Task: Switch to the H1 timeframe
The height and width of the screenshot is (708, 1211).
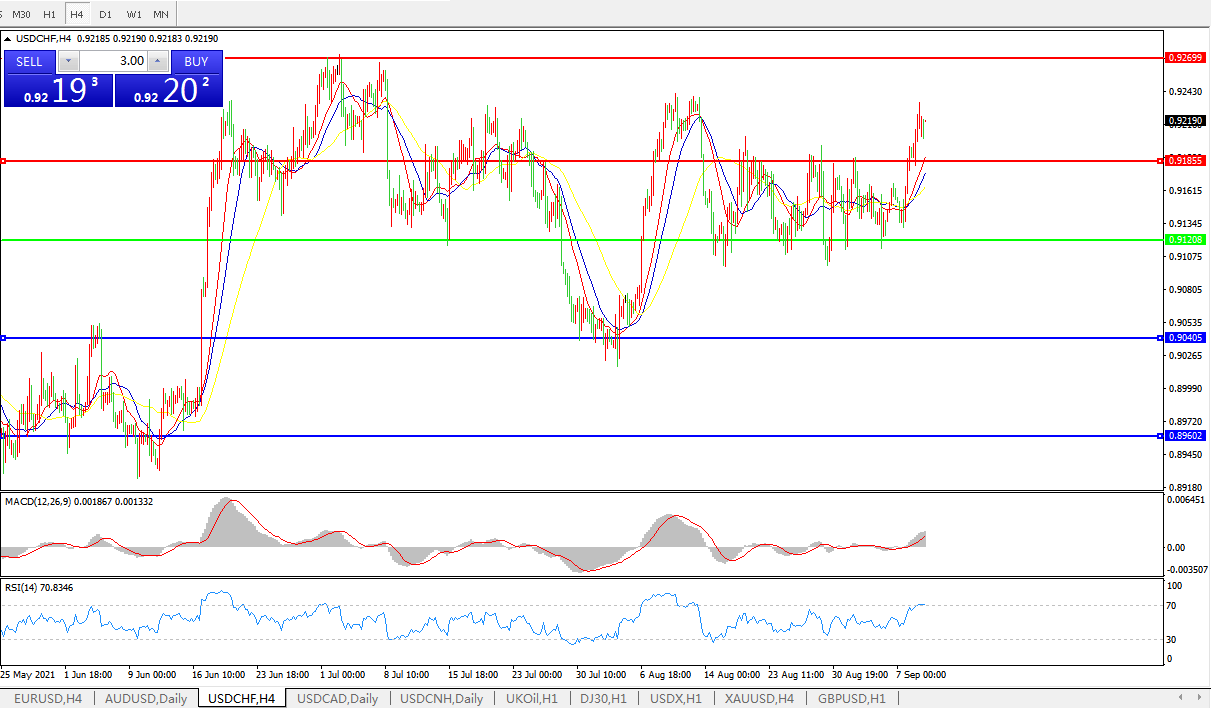Action: 50,14
